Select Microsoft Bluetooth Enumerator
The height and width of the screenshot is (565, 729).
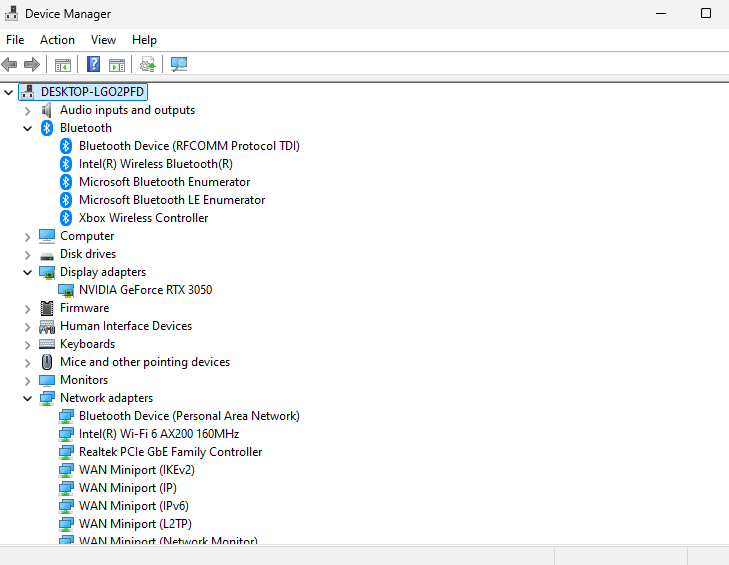coord(165,182)
